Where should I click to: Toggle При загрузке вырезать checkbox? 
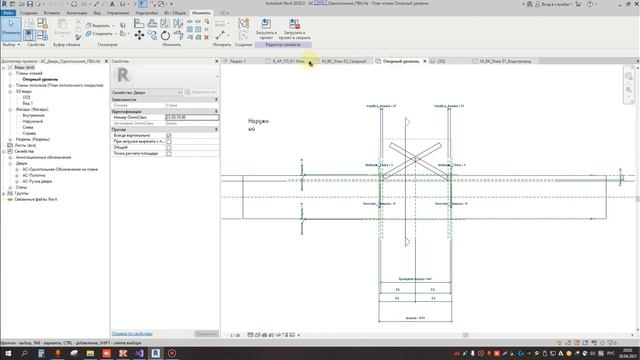[x=169, y=142]
